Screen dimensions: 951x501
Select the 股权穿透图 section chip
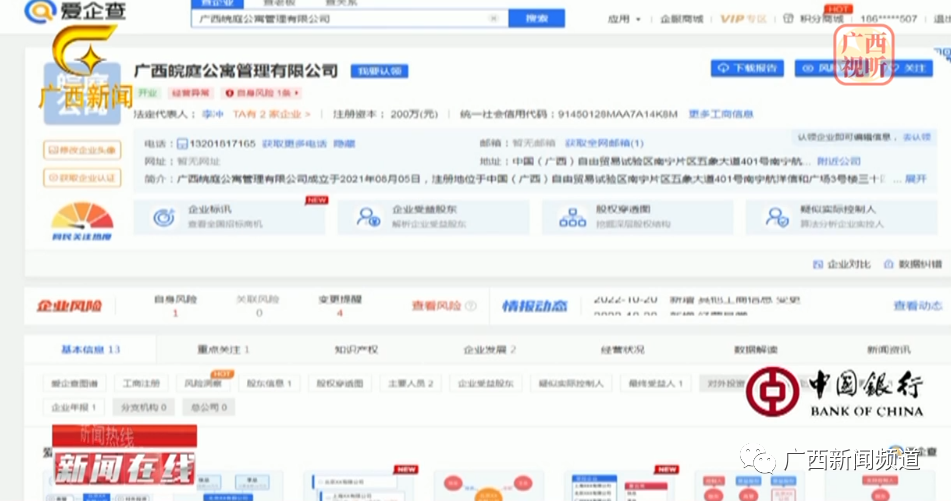point(340,383)
